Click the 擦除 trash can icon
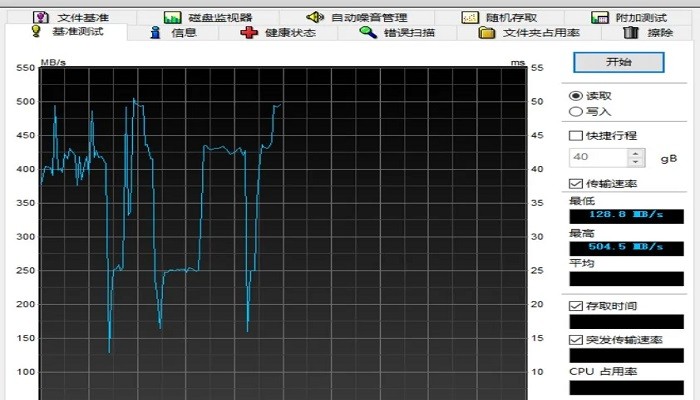Image resolution: width=700 pixels, height=400 pixels. coord(631,33)
